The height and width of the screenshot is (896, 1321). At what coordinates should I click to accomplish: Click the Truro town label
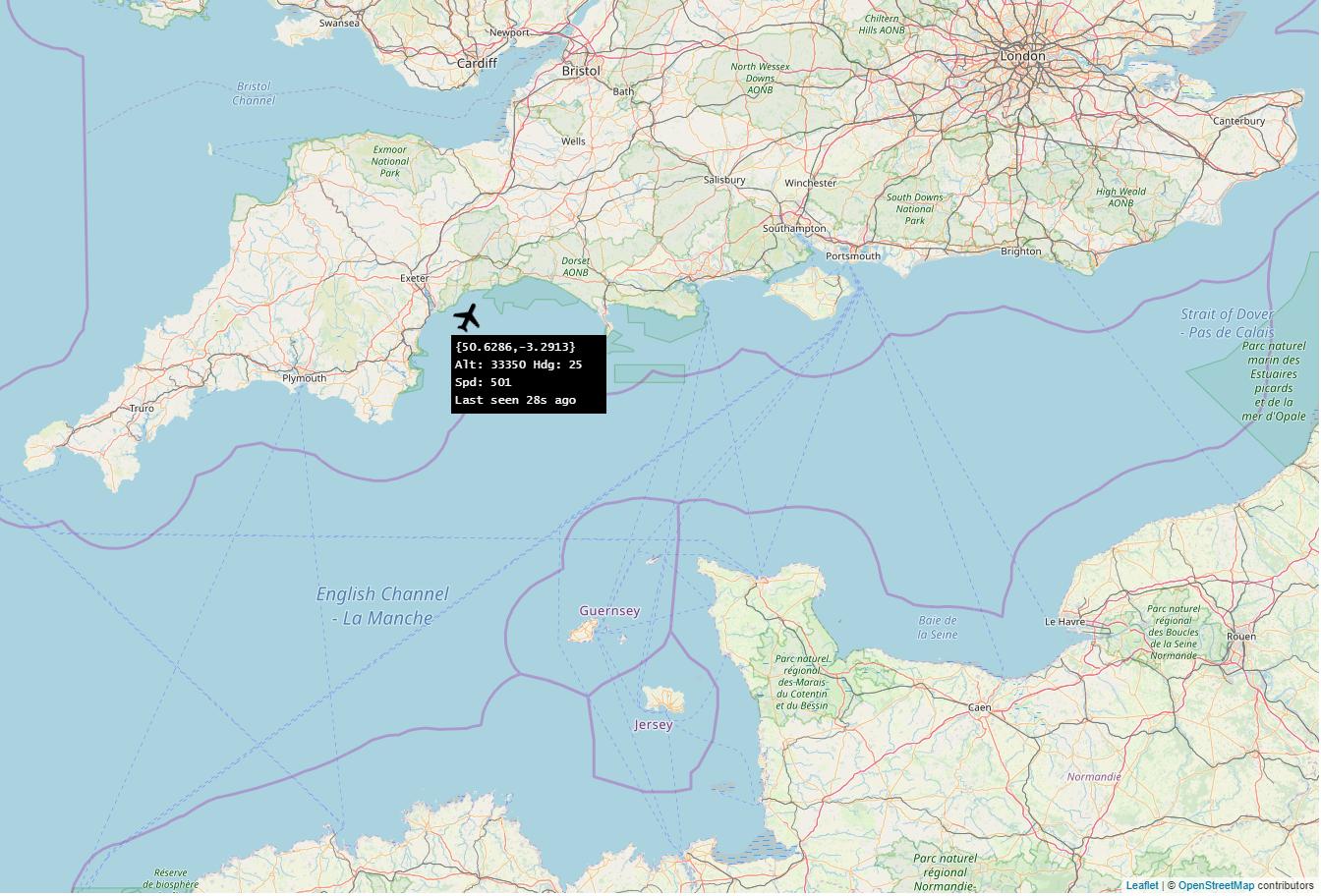(142, 408)
